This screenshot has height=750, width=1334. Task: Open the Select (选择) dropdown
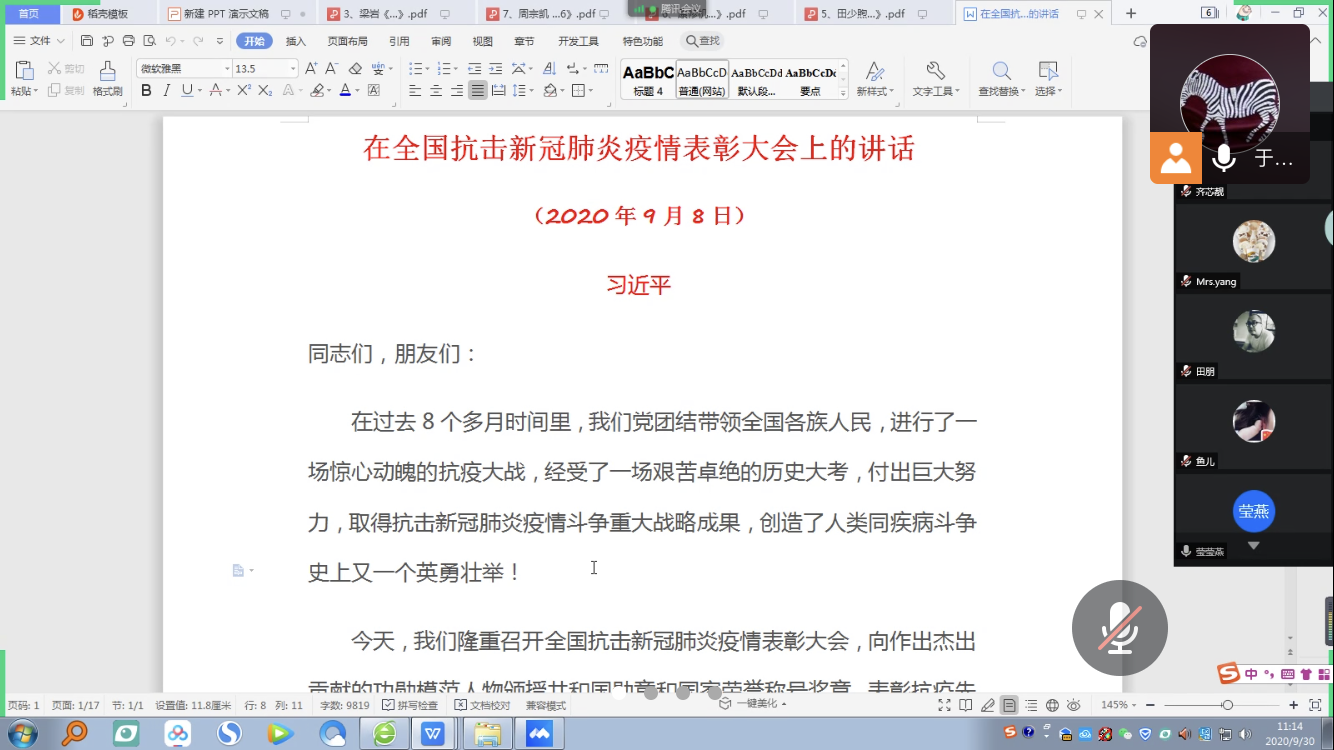point(1048,91)
